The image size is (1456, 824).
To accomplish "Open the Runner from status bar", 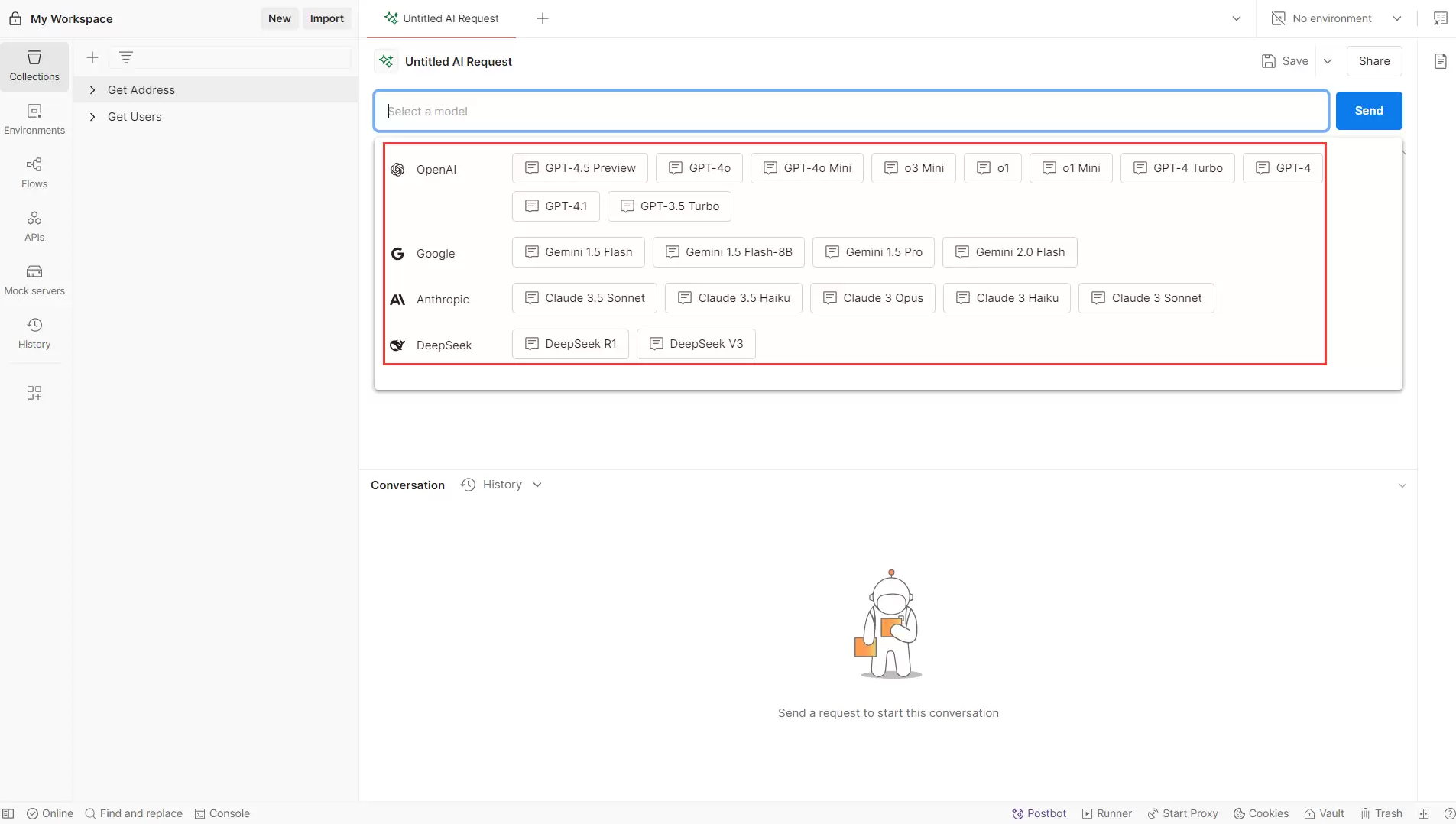I will [x=1107, y=813].
